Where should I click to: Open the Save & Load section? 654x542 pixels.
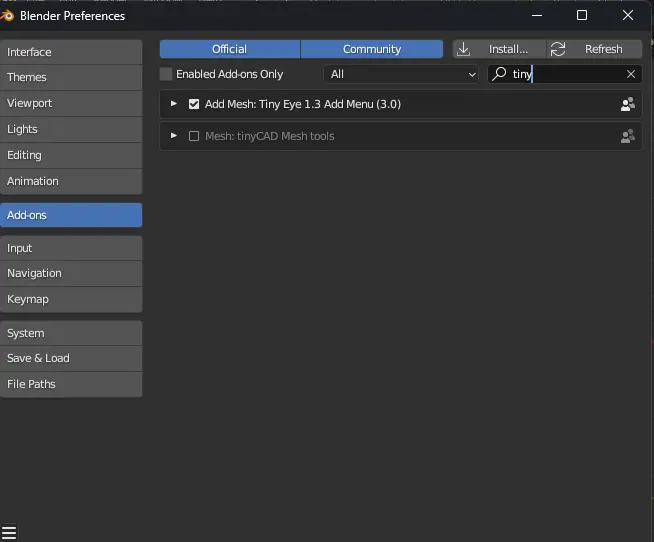(x=71, y=358)
